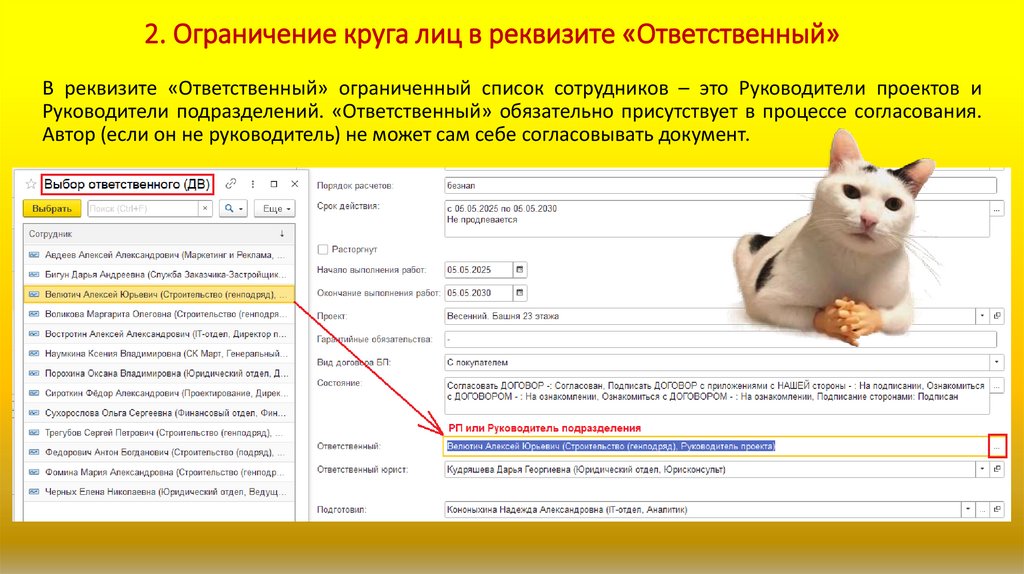Click the row icon next to Черных Елена Николаевна
Image resolution: width=1024 pixels, height=574 pixels.
click(34, 492)
